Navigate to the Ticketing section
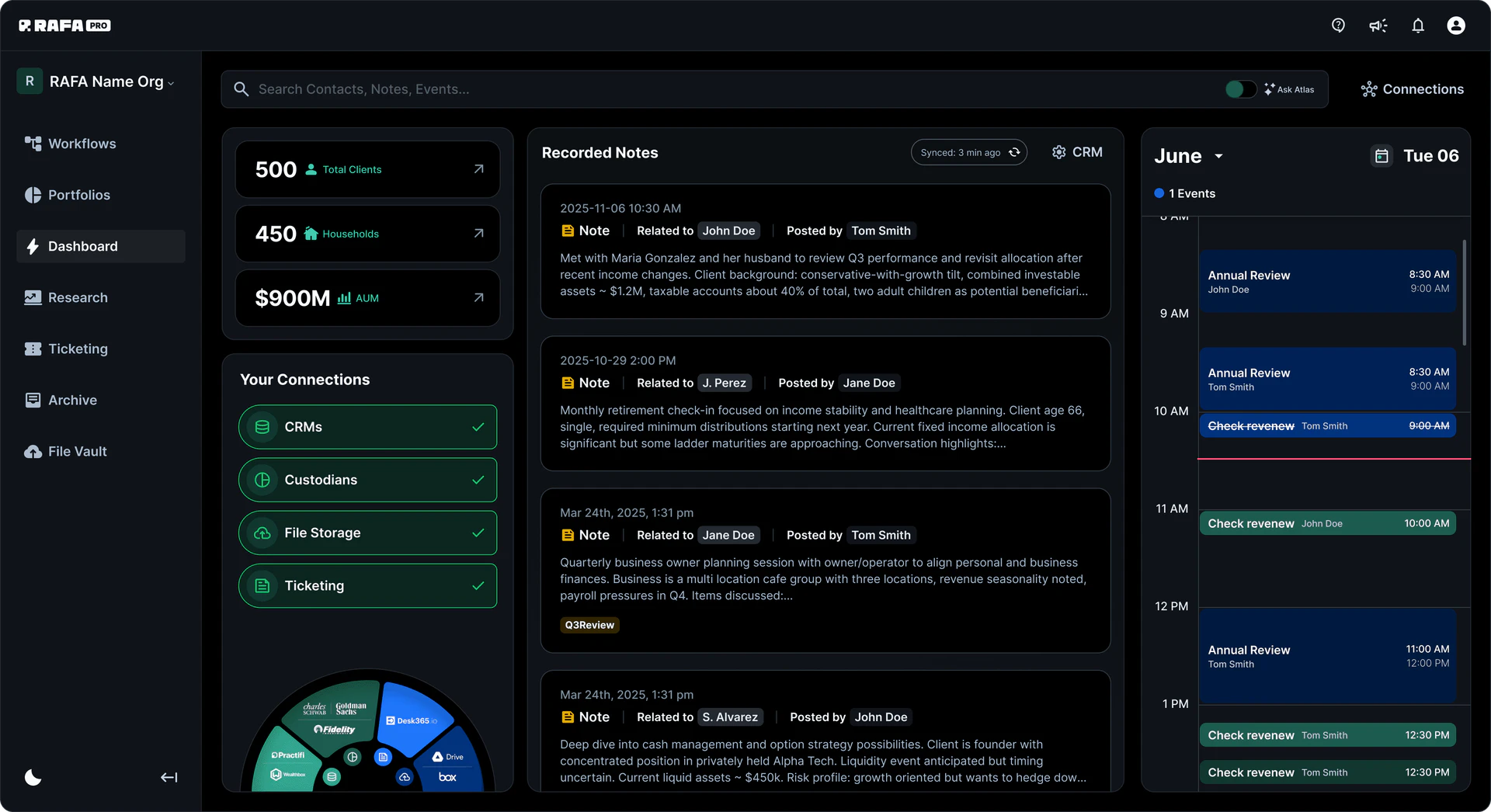 tap(77, 349)
